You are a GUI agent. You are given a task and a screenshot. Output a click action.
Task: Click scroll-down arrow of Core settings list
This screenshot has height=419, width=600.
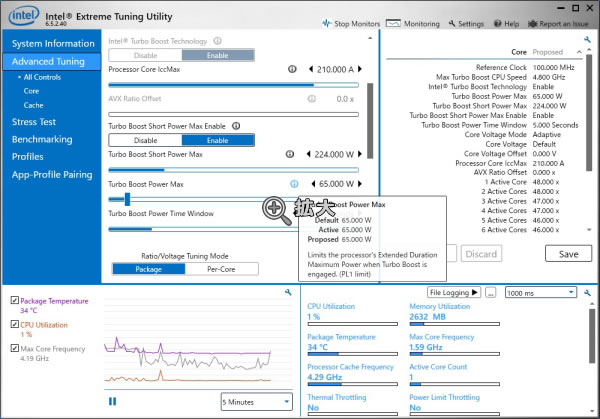click(x=589, y=230)
